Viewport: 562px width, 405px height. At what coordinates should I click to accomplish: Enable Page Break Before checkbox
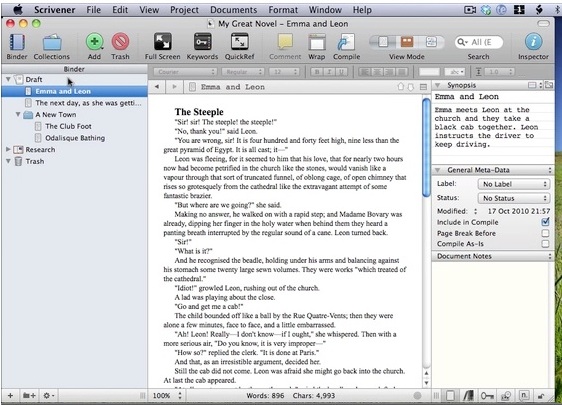coord(545,233)
